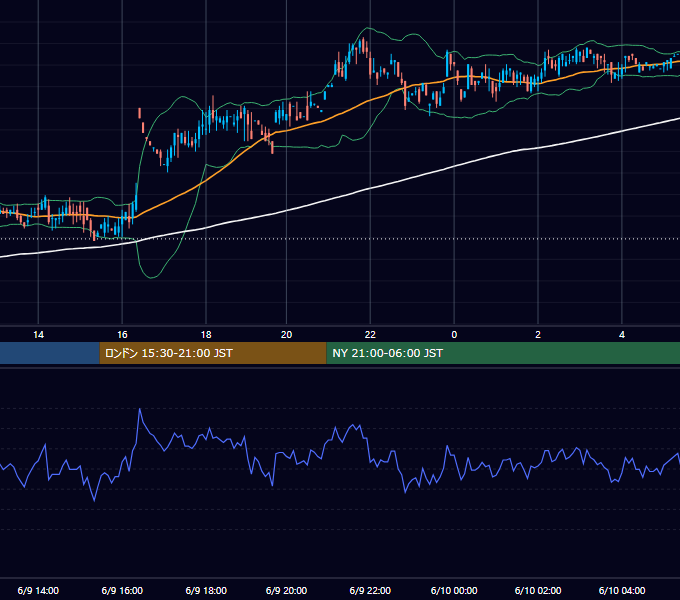Screen dimensions: 680x600
Task: Click the 0 hour axis label
Action: pyautogui.click(x=454, y=335)
